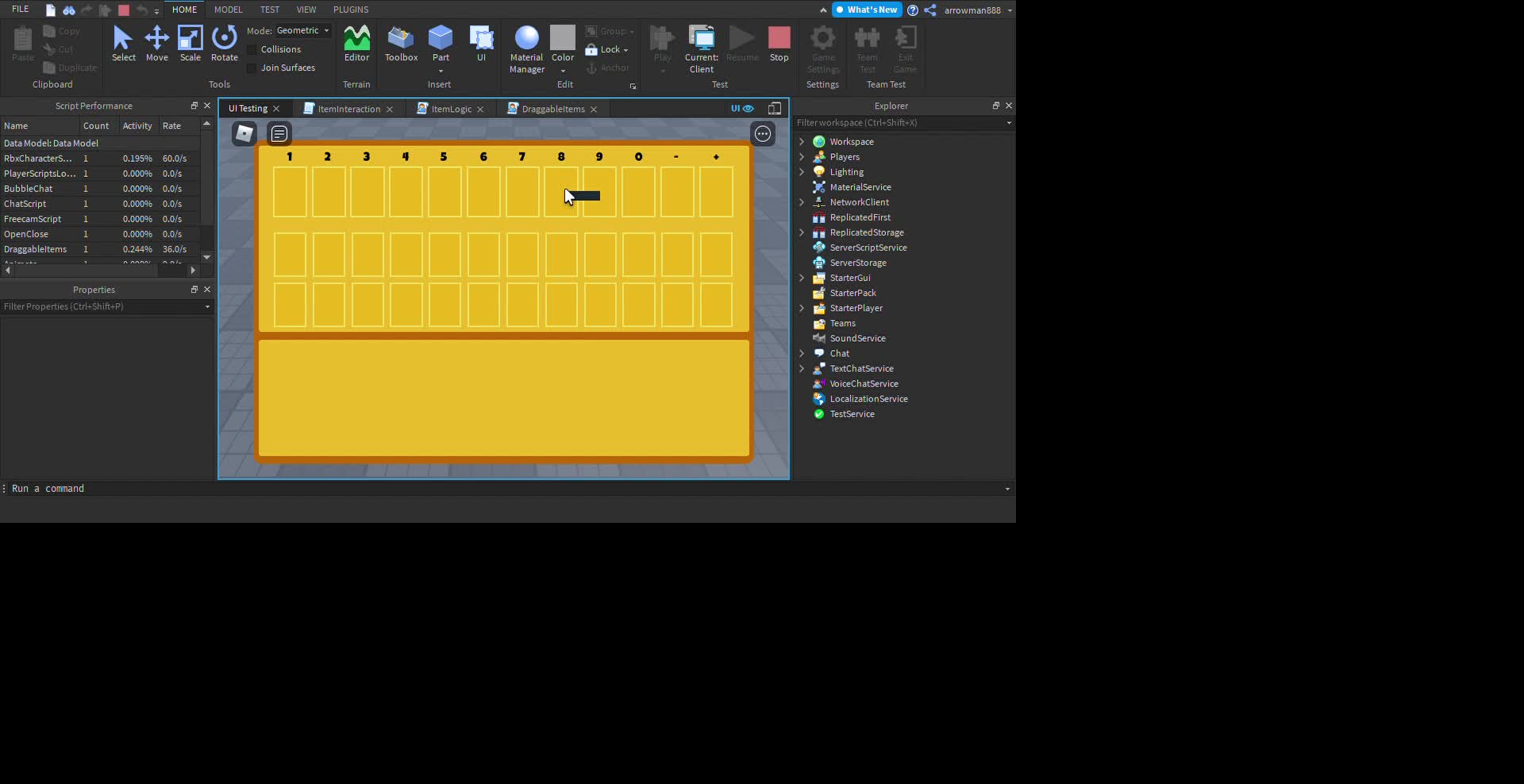1524x784 pixels.
Task: Switch to the MODEL ribbon tab
Action: 228,10
